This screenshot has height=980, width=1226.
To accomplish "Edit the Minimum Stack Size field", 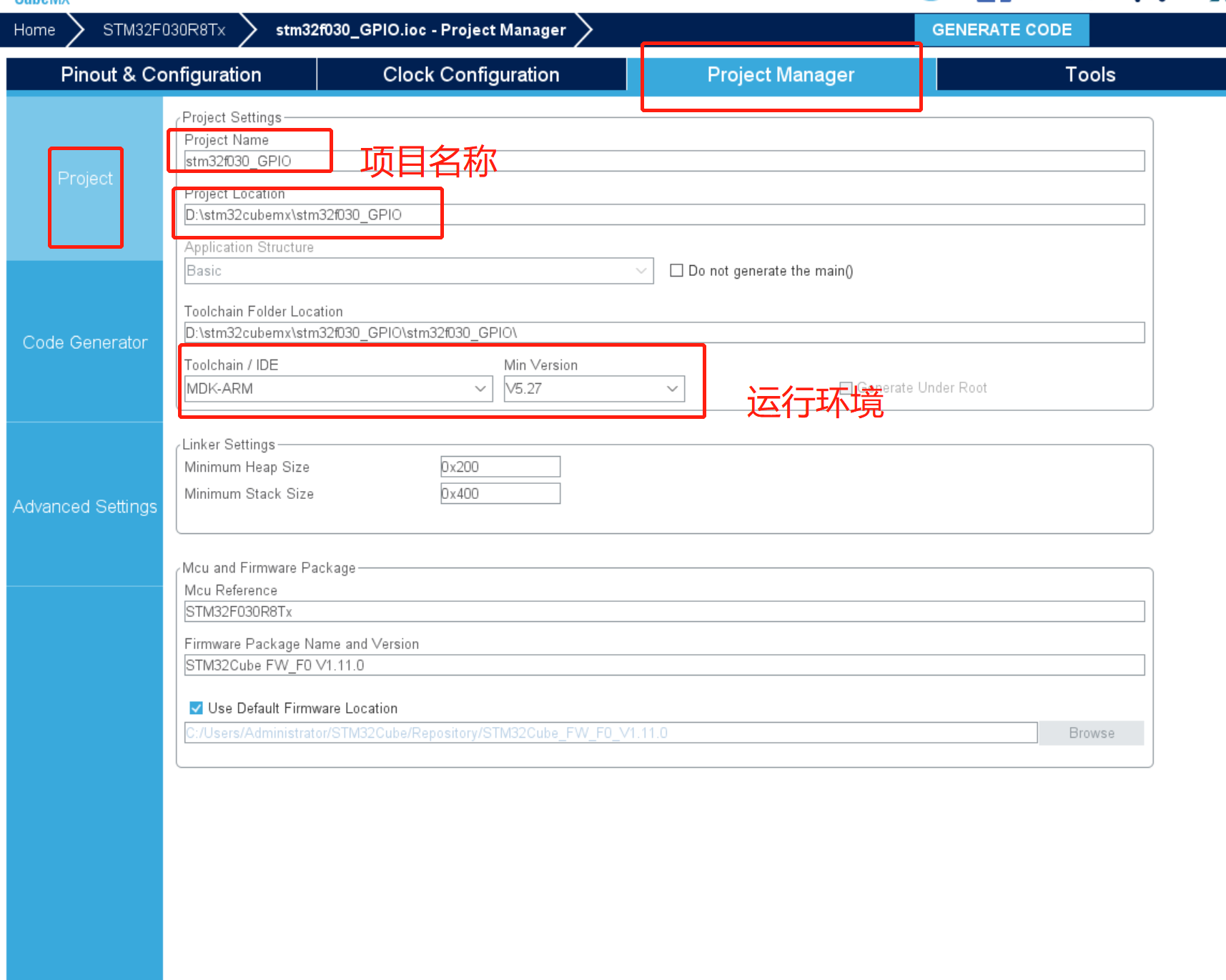I will (500, 494).
